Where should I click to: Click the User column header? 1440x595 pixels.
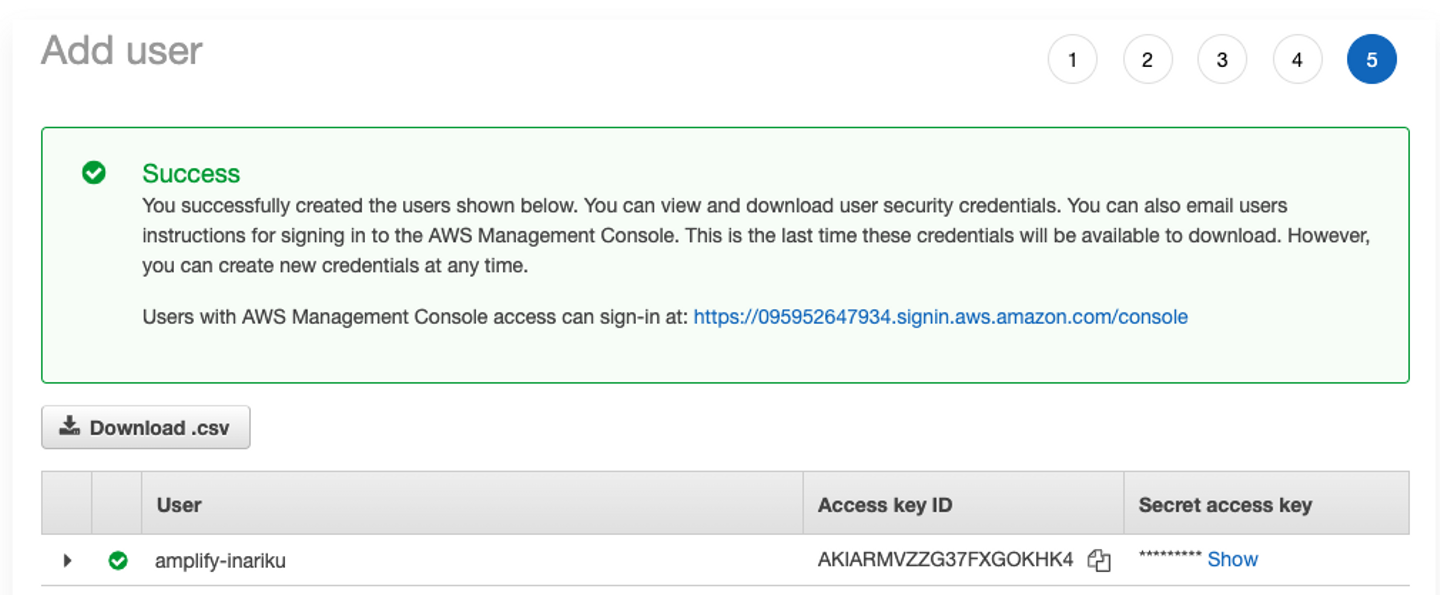click(x=179, y=505)
